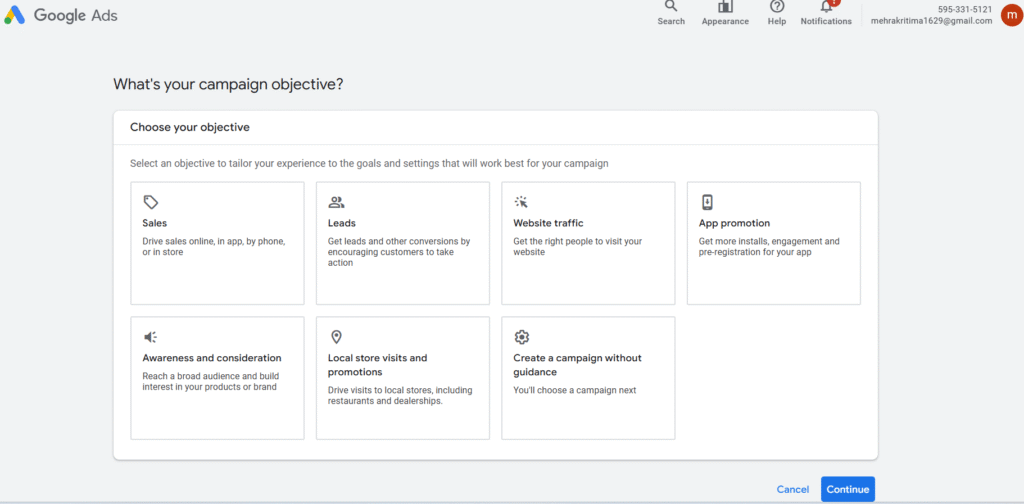Viewport: 1024px width, 504px height.
Task: Open account avatar with letter m
Action: point(1012,15)
